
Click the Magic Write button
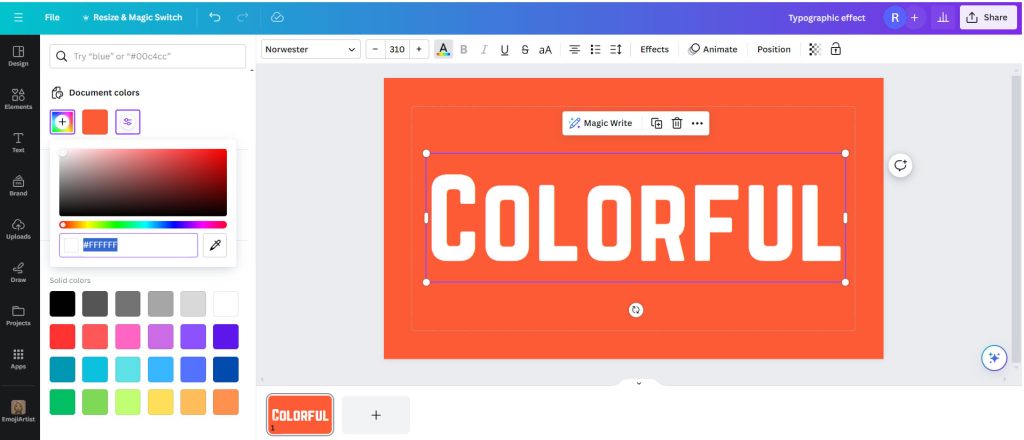[x=600, y=123]
